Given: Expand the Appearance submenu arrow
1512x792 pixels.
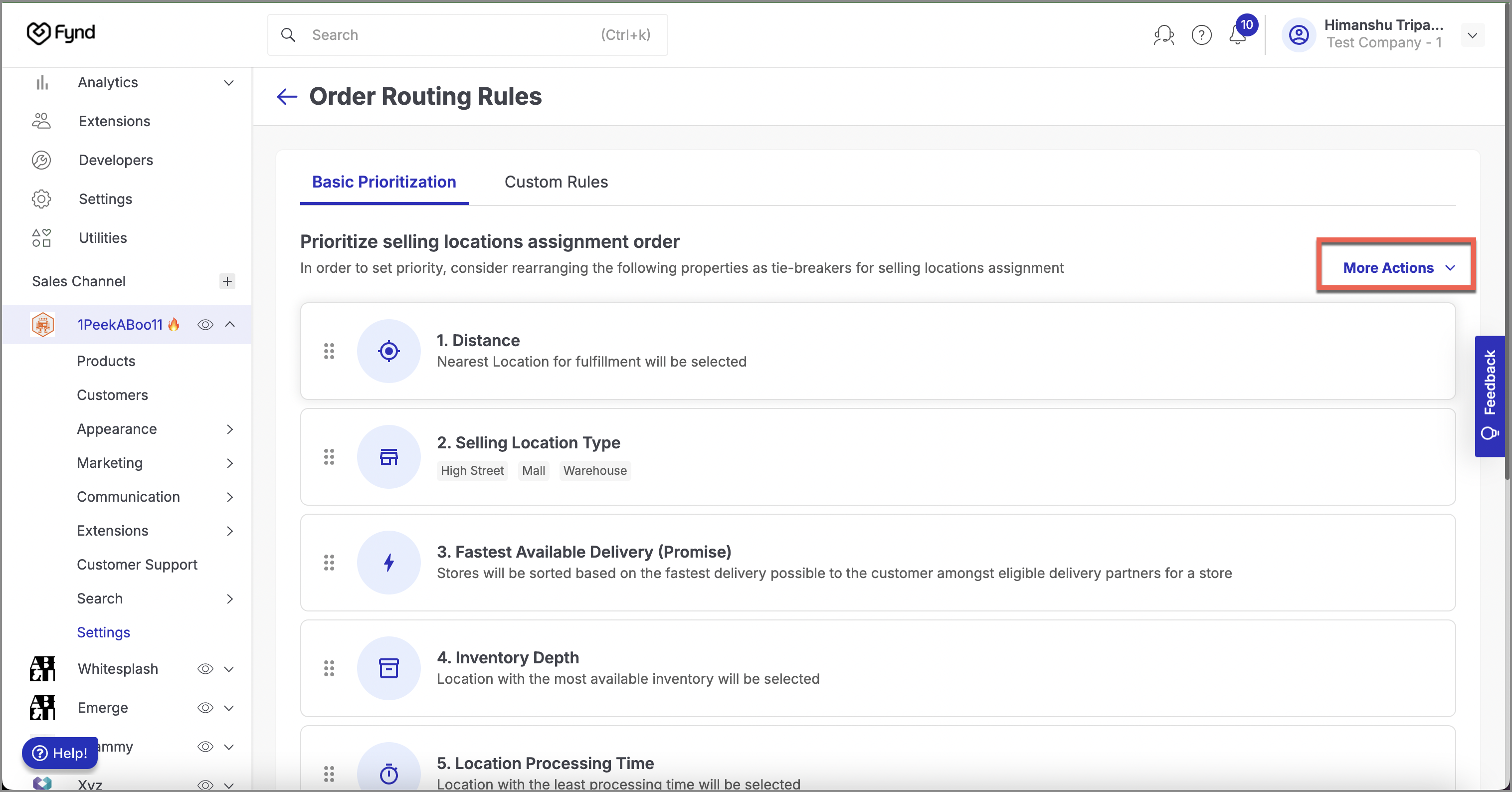Looking at the screenshot, I should pos(229,429).
